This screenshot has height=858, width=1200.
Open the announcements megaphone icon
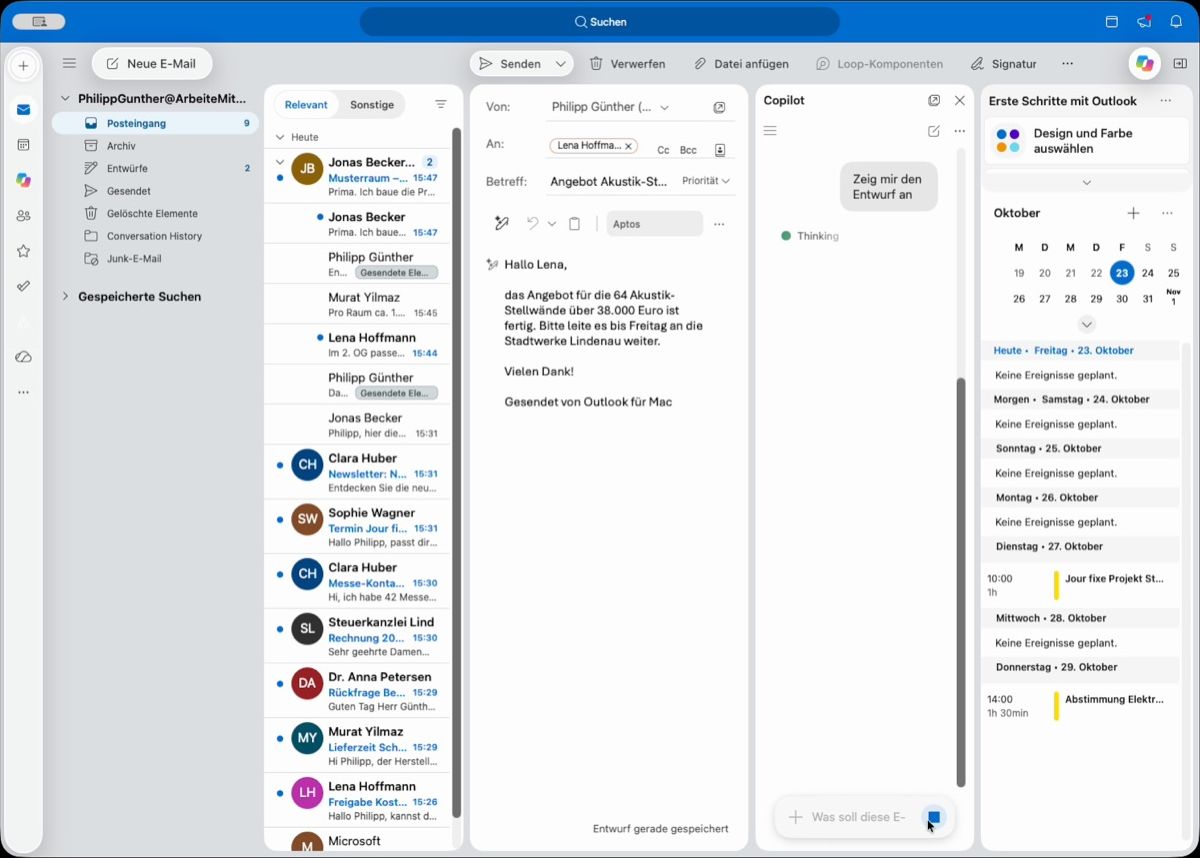(x=1144, y=21)
